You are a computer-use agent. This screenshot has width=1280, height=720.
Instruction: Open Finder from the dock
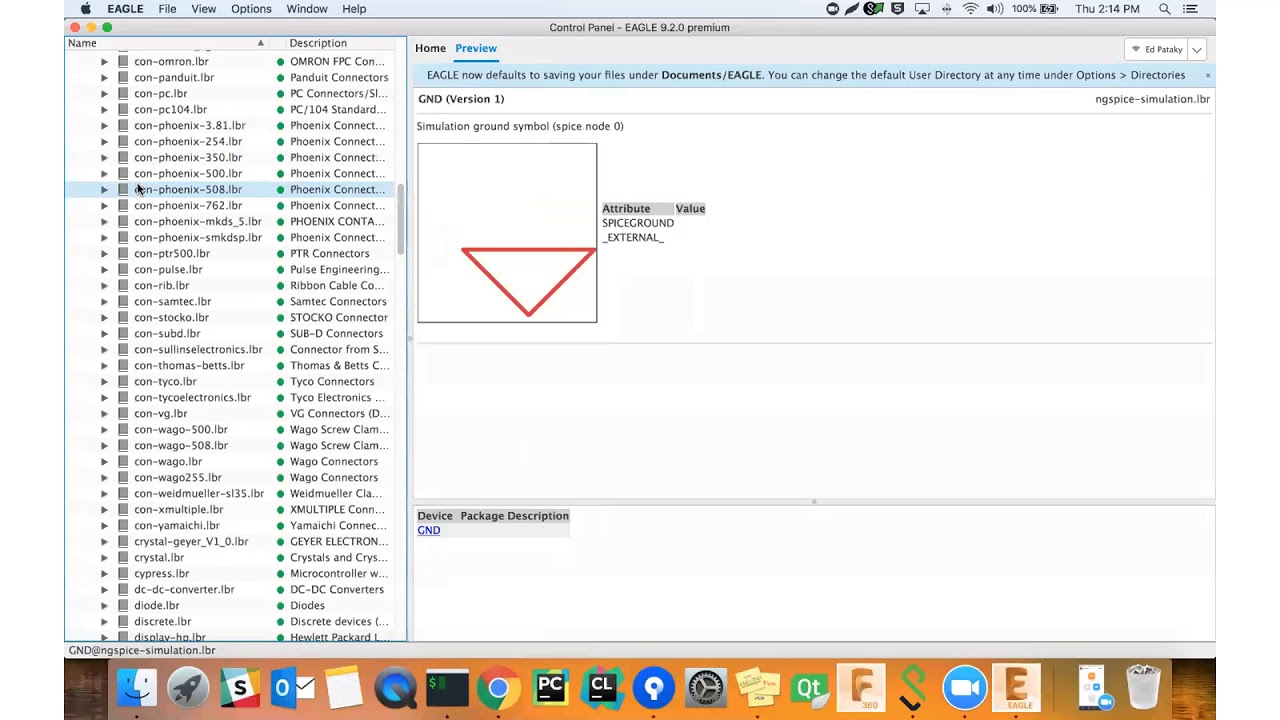click(x=136, y=688)
